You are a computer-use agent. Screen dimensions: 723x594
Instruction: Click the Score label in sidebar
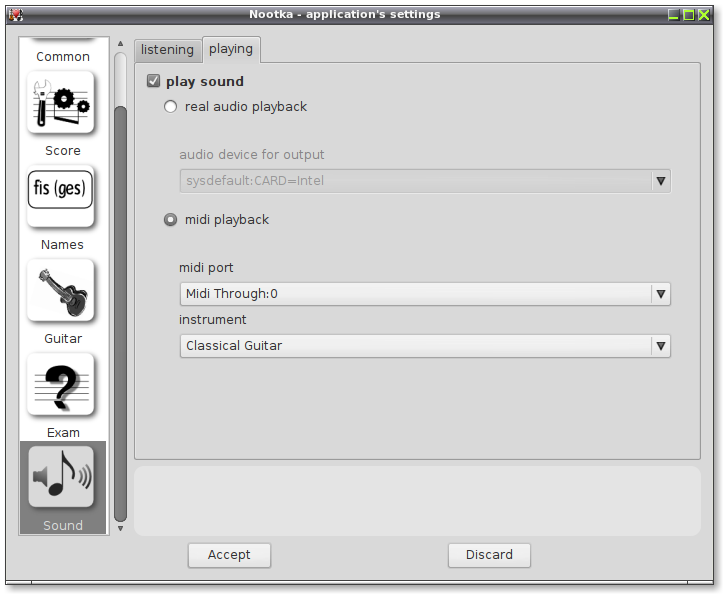pyautogui.click(x=63, y=151)
